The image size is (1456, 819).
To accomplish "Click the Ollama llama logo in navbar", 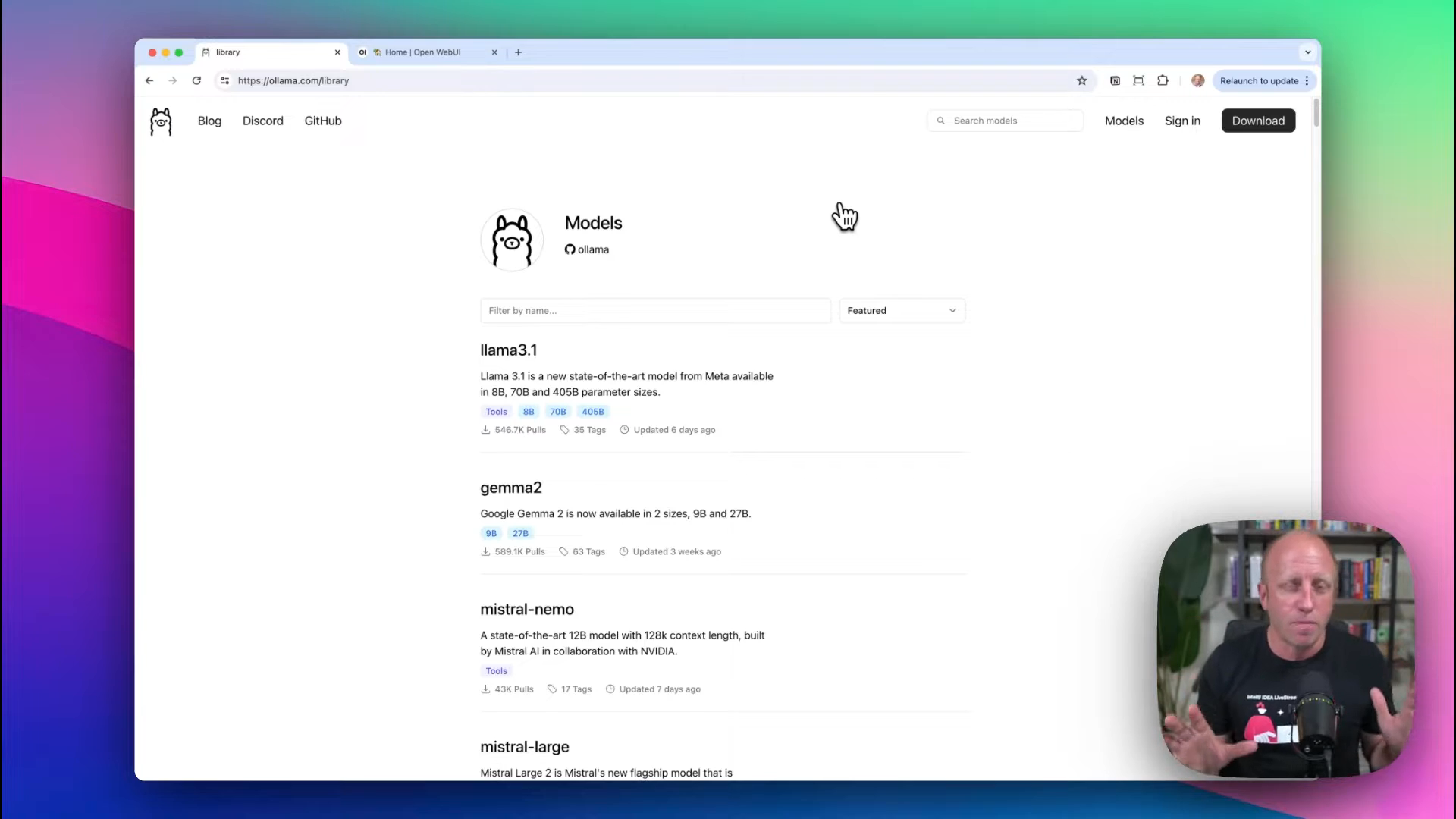I will pyautogui.click(x=161, y=121).
